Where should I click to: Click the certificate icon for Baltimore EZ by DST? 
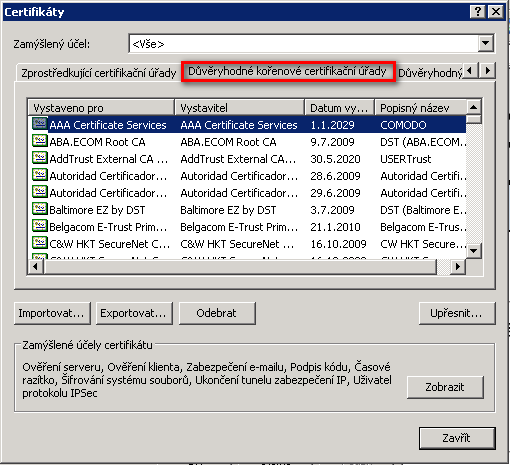(40, 209)
